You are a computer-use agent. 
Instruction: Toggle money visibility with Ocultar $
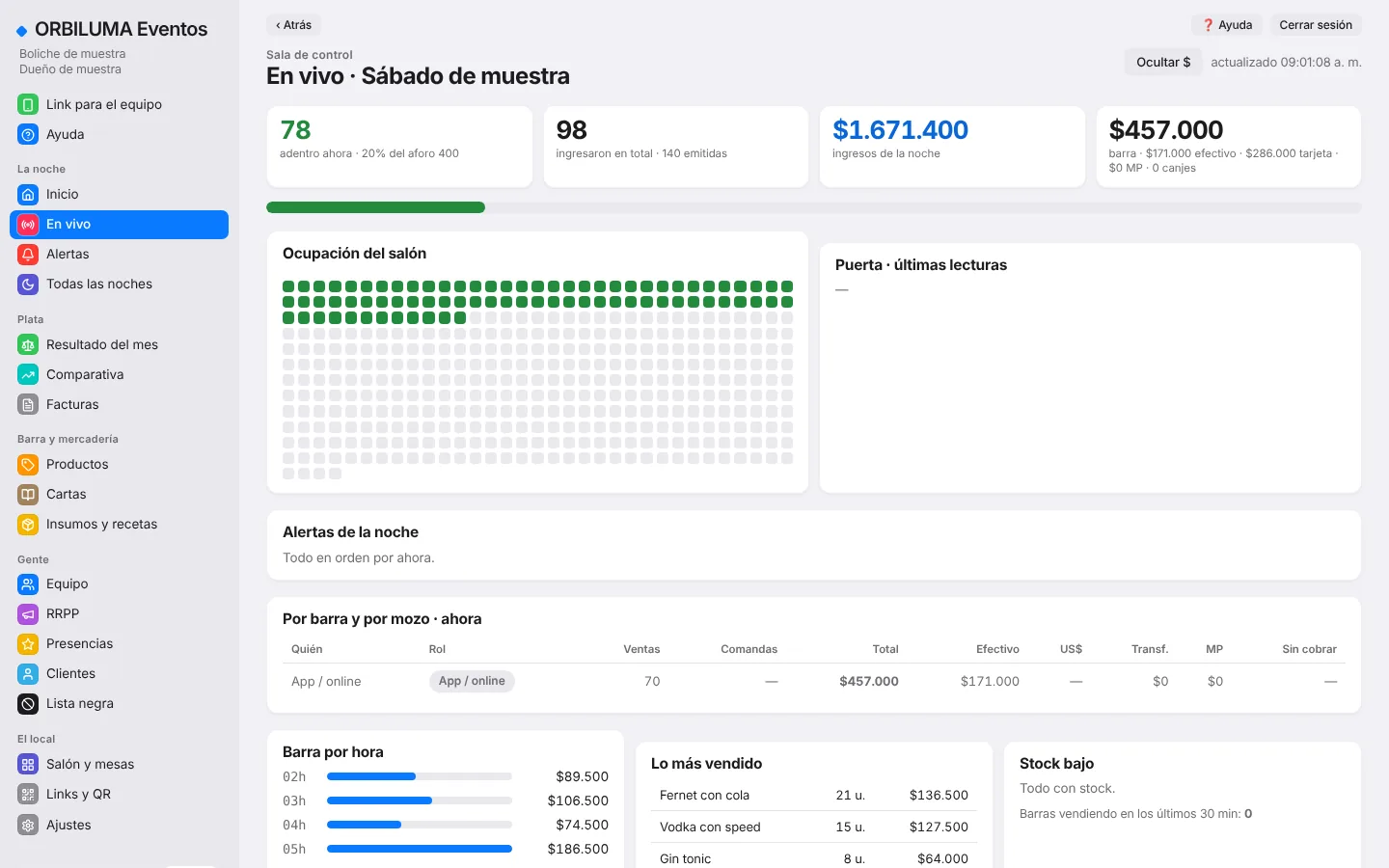(1163, 62)
